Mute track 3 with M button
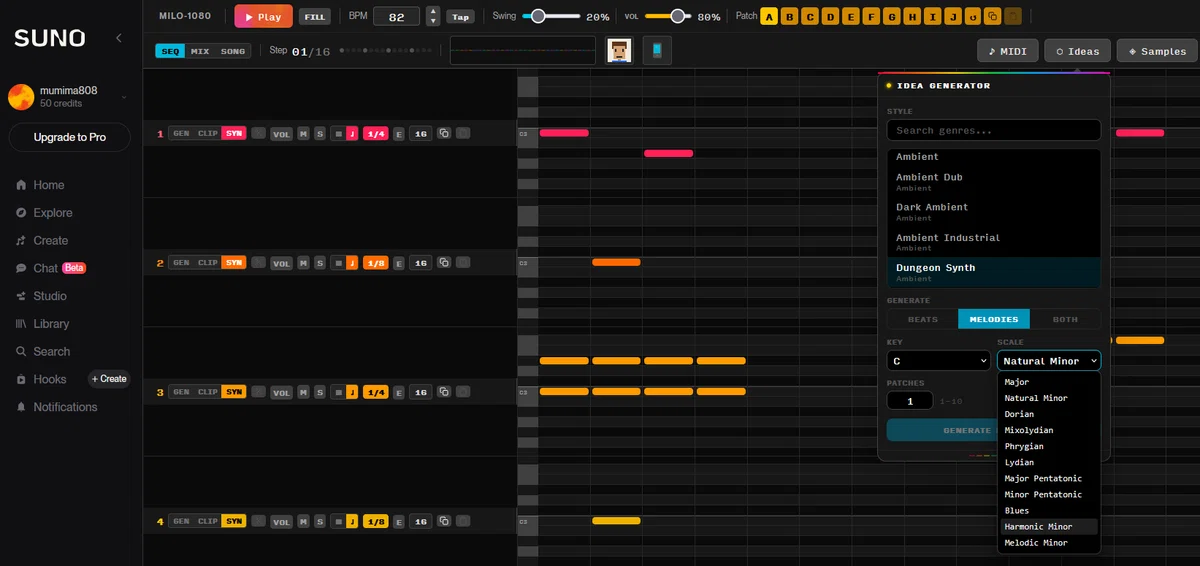Viewport: 1200px width, 566px height. (x=303, y=392)
